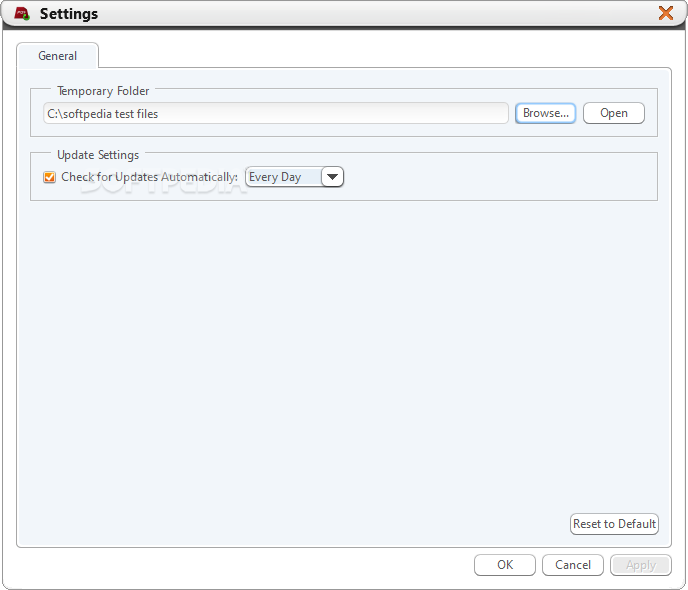Confirm settings with the OK button
This screenshot has height=590, width=688.
pyautogui.click(x=505, y=565)
